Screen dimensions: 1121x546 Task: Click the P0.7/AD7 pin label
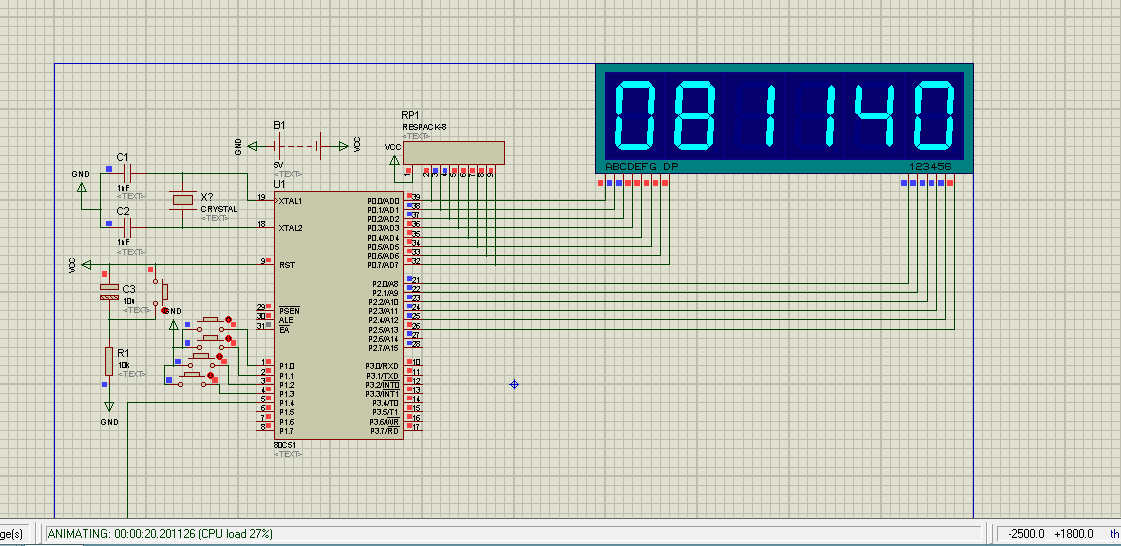(383, 265)
